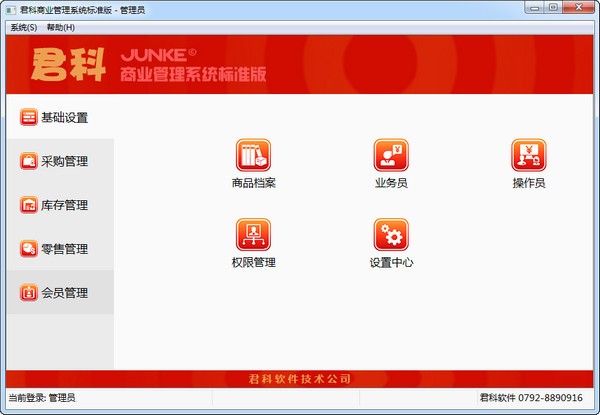Click the 会员管理 member card icon
Viewport: 600px width, 415px height.
point(29,293)
